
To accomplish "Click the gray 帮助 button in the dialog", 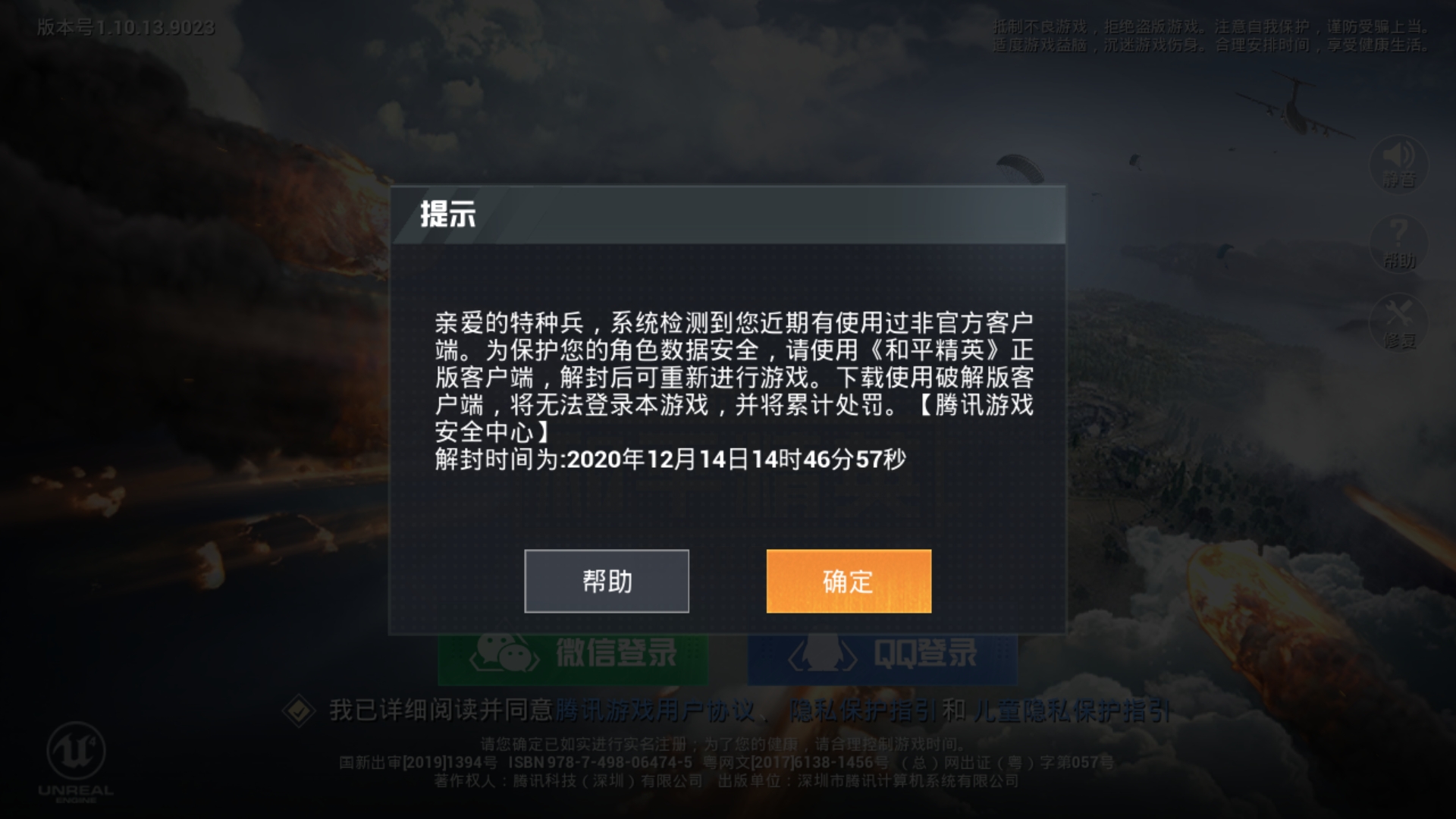I will pyautogui.click(x=607, y=581).
